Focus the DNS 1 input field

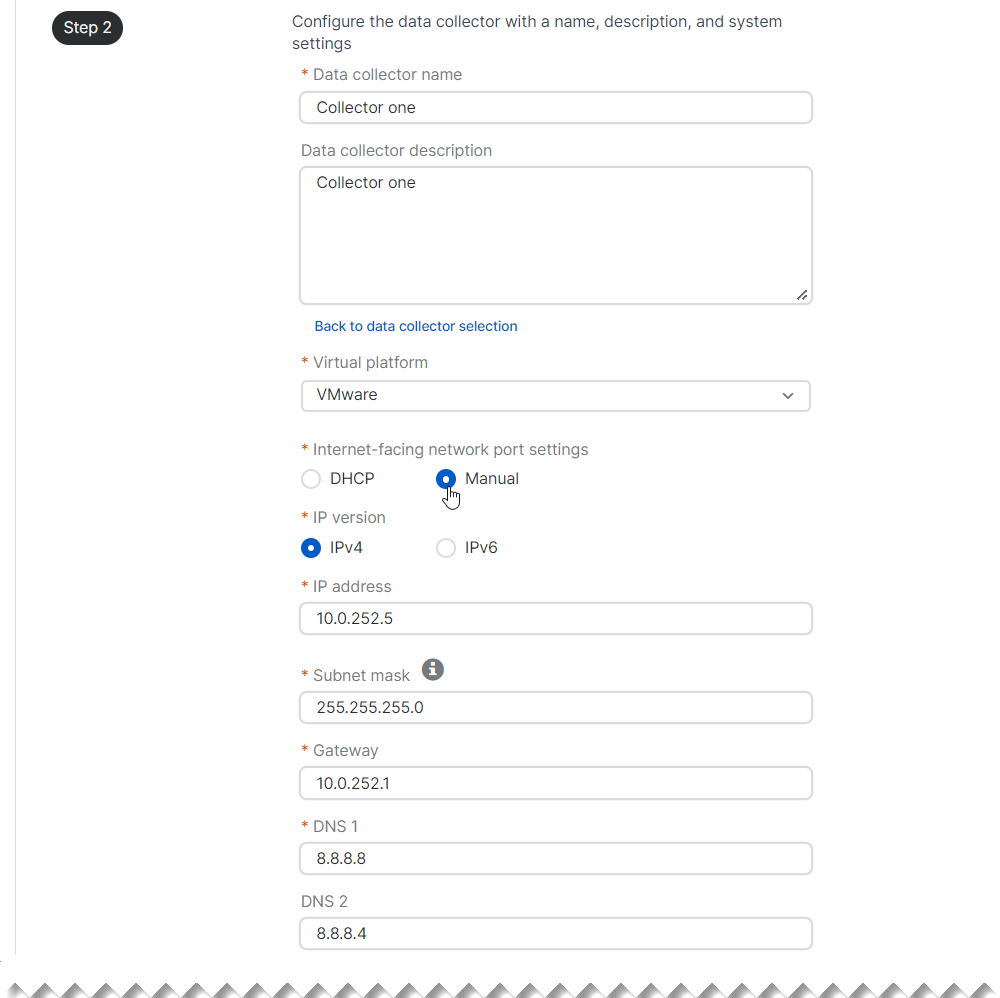pyautogui.click(x=555, y=859)
